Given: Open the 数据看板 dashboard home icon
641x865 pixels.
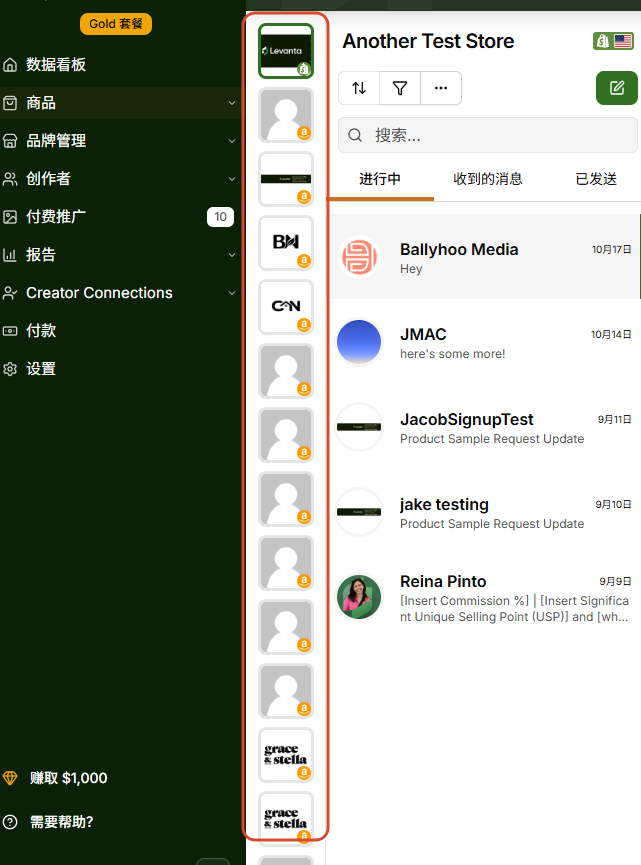Looking at the screenshot, I should pyautogui.click(x=10, y=65).
